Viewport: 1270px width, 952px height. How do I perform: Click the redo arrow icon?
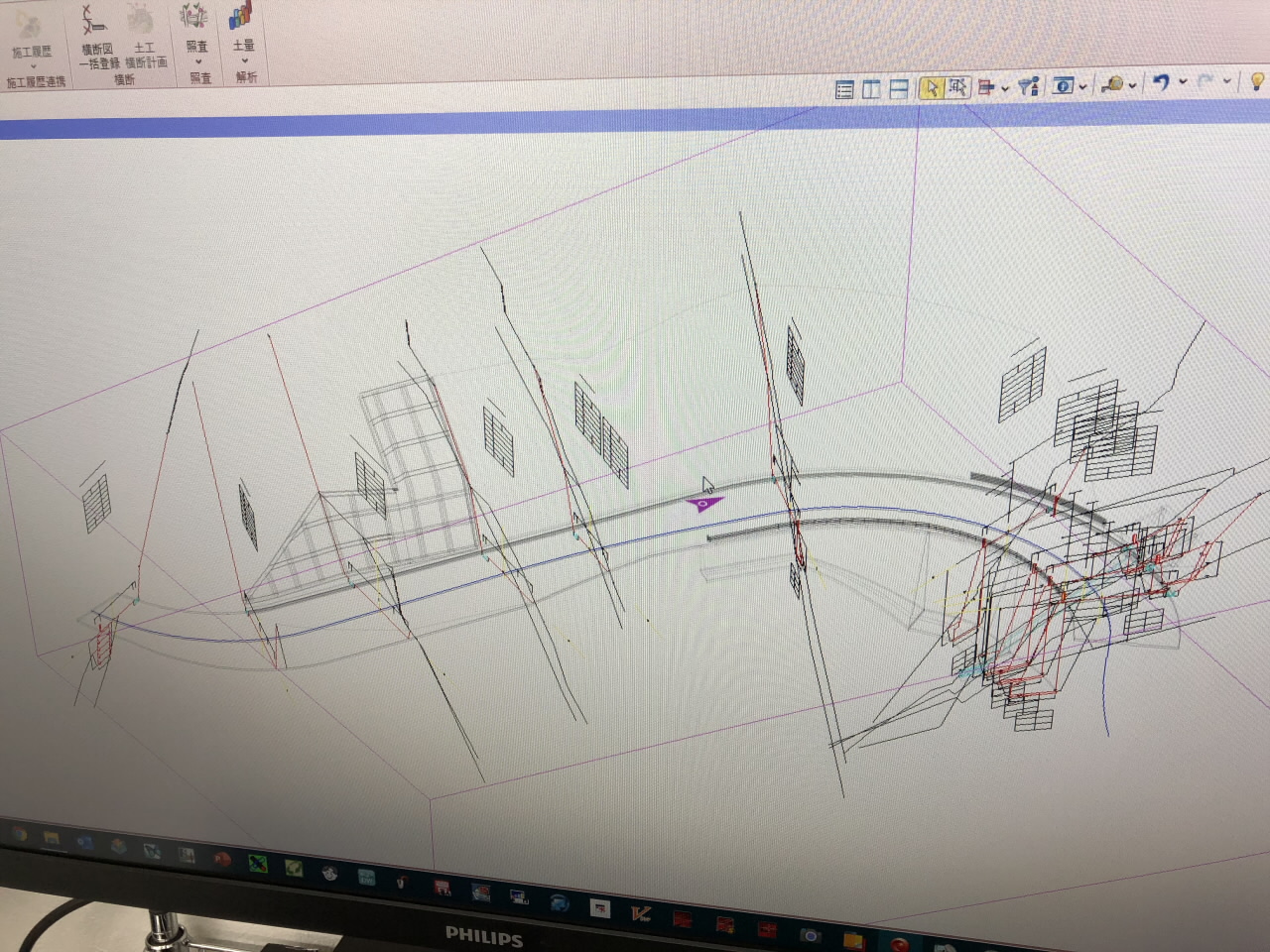[1205, 82]
